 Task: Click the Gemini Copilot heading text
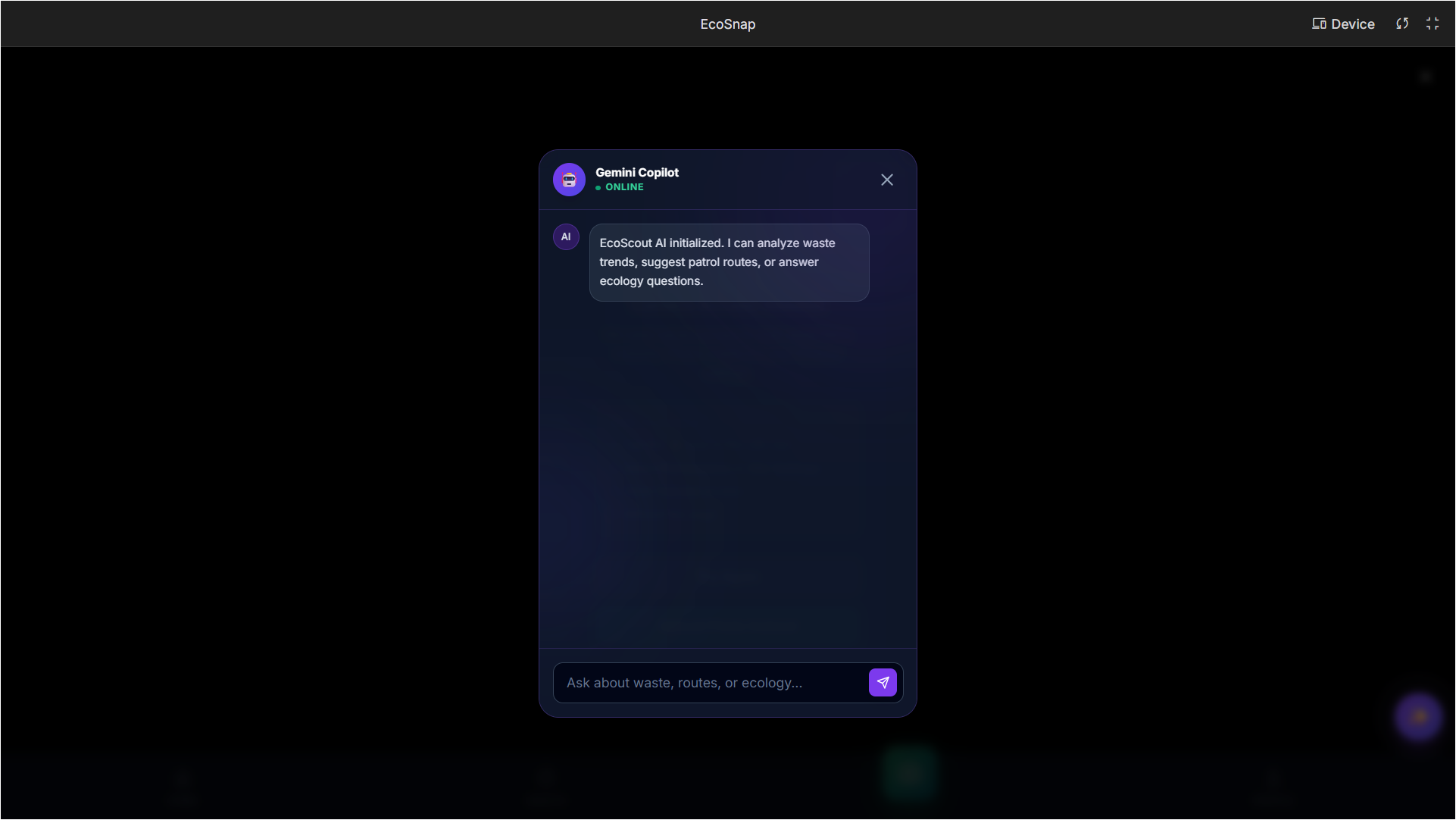tap(636, 172)
